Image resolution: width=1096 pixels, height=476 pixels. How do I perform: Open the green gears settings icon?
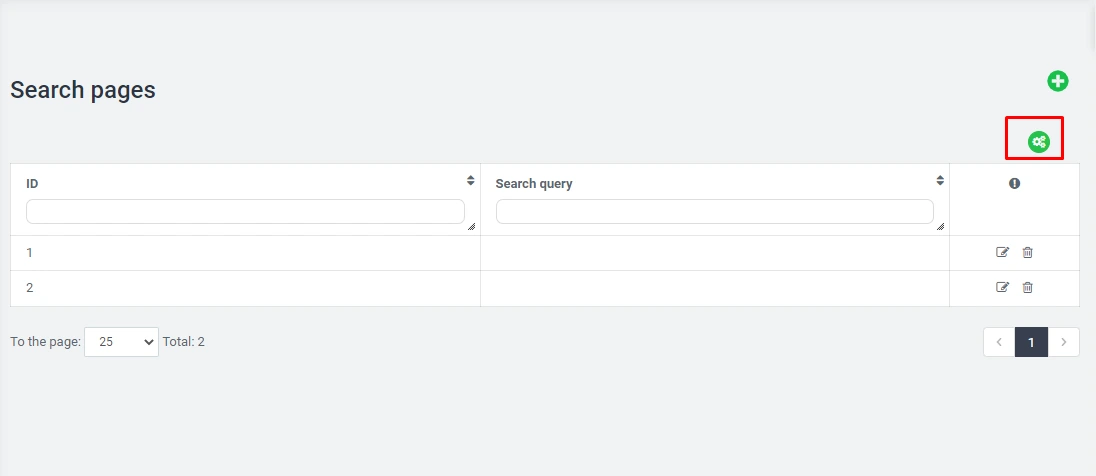1038,142
